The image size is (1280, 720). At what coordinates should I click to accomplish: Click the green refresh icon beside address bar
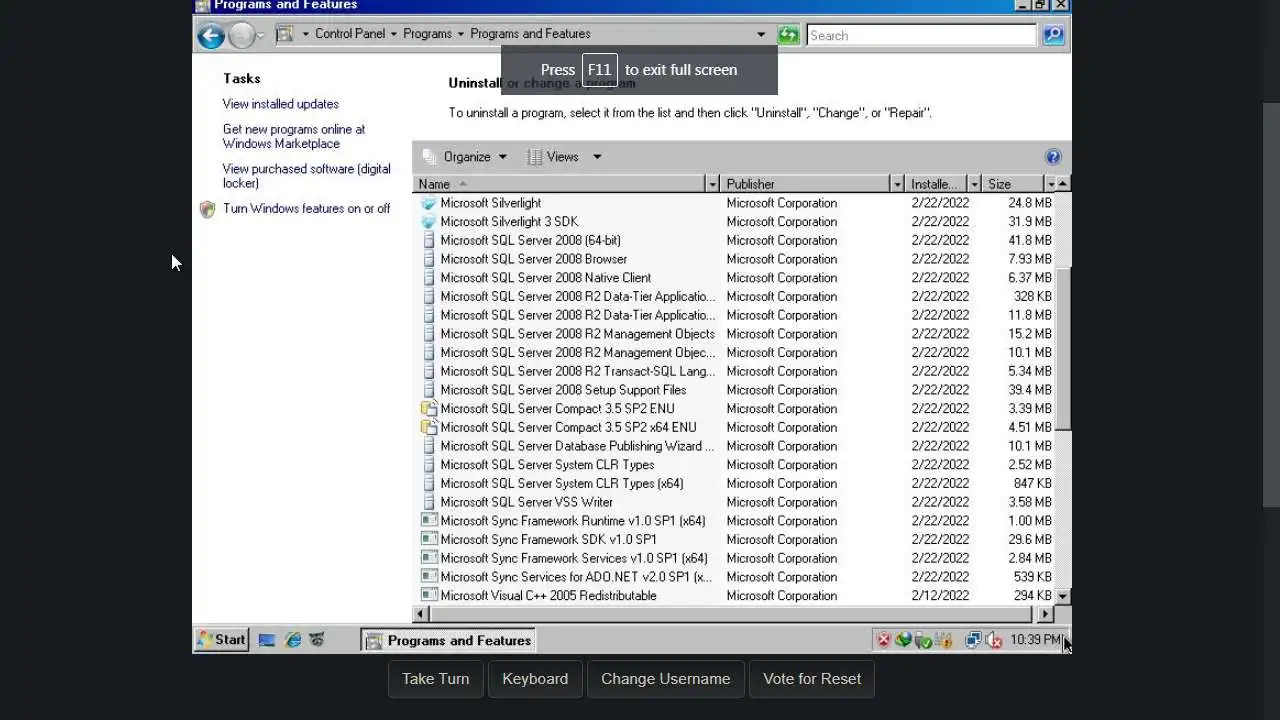pyautogui.click(x=788, y=35)
